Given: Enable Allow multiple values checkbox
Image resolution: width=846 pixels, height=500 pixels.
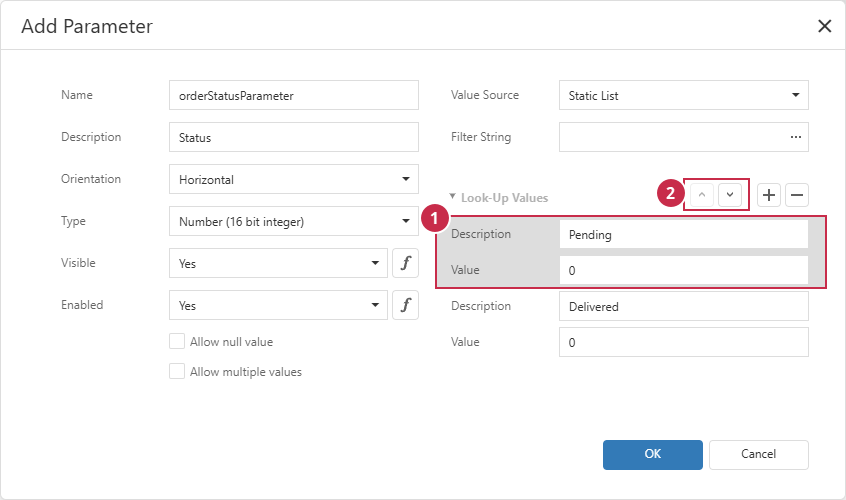Looking at the screenshot, I should 177,372.
